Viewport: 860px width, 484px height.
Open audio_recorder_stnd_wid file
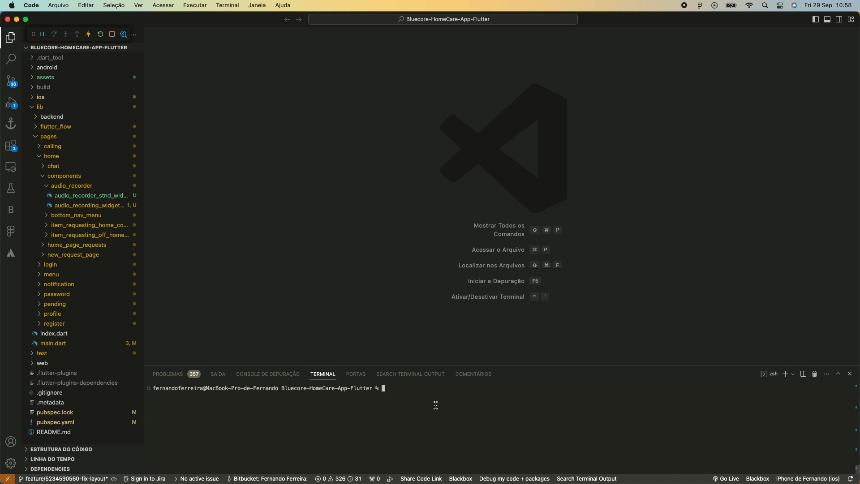[90, 195]
